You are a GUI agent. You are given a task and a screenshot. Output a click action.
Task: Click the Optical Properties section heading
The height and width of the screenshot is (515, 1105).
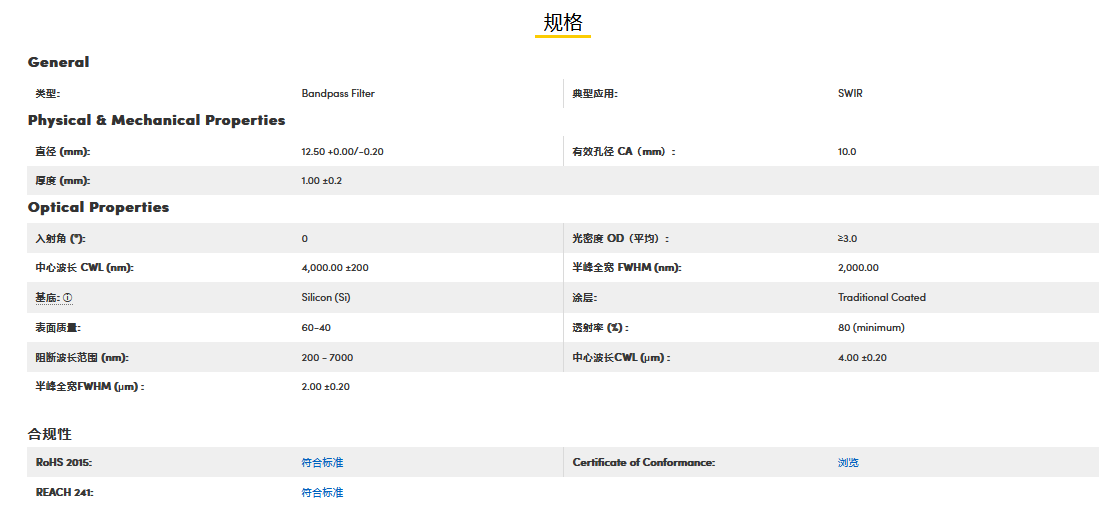pyautogui.click(x=98, y=208)
